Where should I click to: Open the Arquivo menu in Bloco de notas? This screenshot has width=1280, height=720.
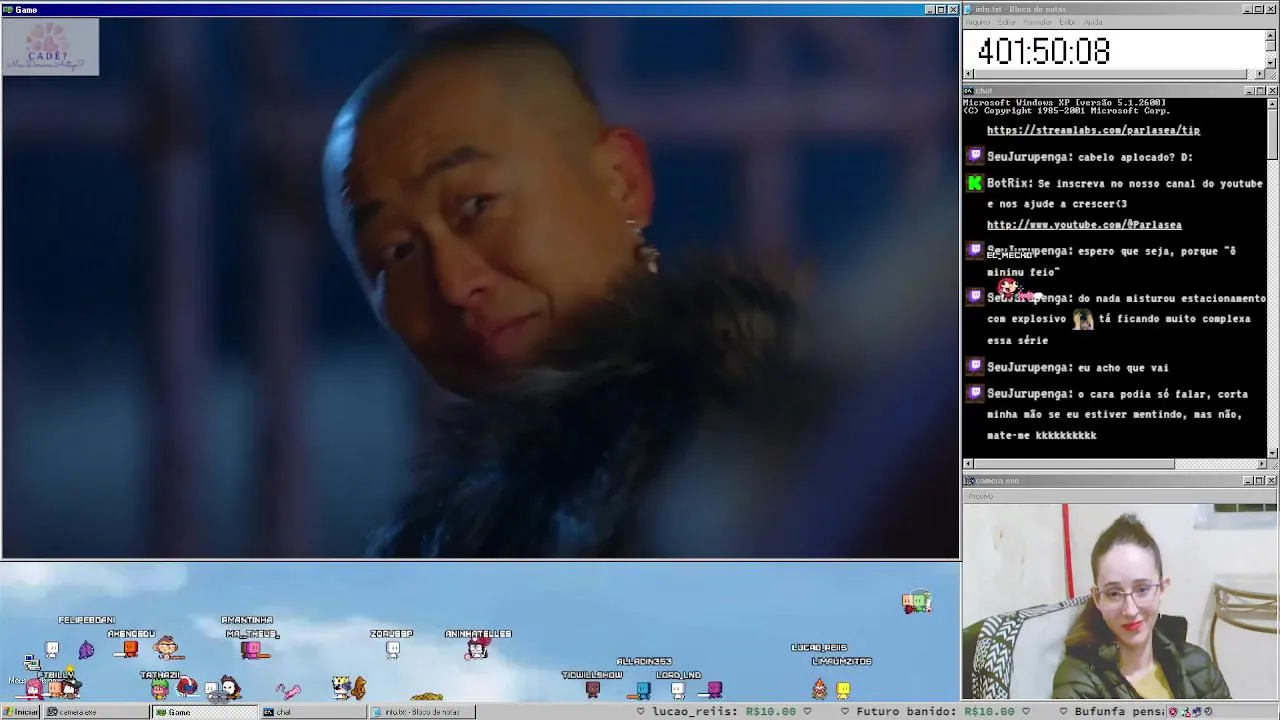(x=977, y=22)
